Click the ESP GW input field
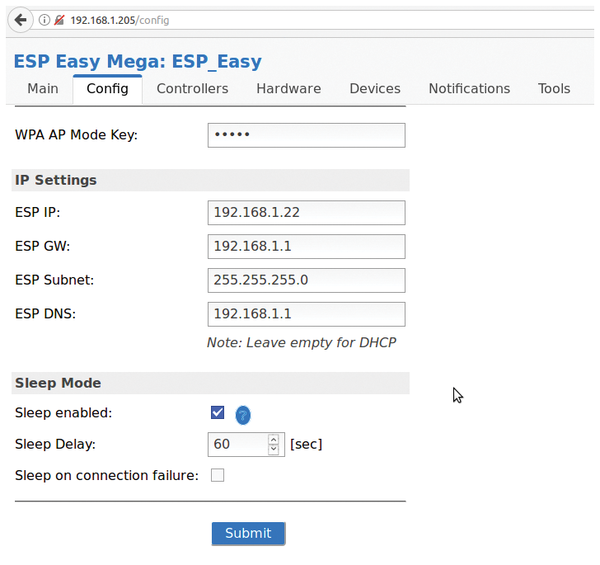Image resolution: width=600 pixels, height=565 pixels. pos(307,246)
